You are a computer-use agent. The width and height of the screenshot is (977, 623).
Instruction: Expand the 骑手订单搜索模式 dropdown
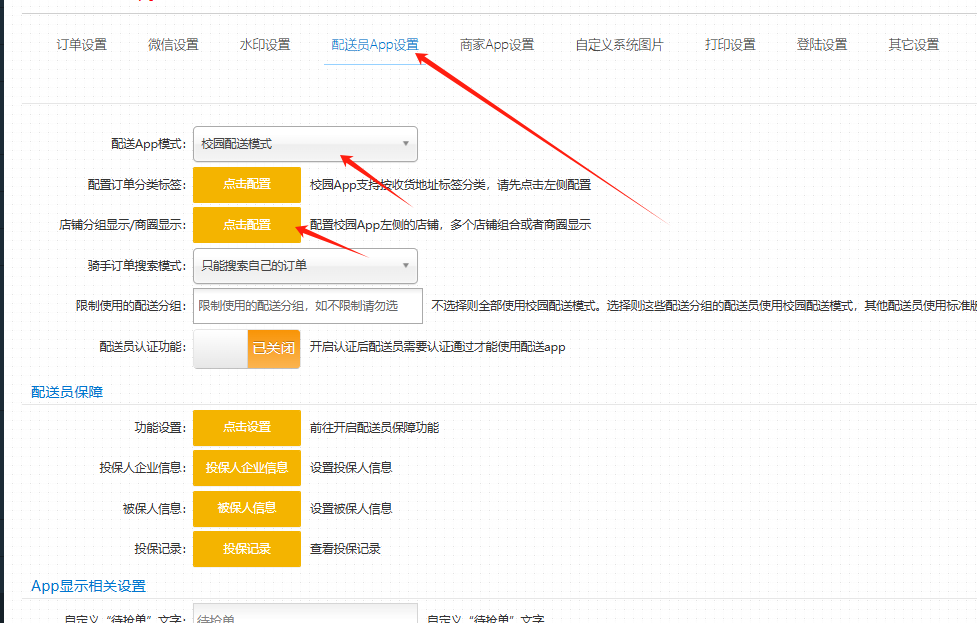tap(305, 266)
